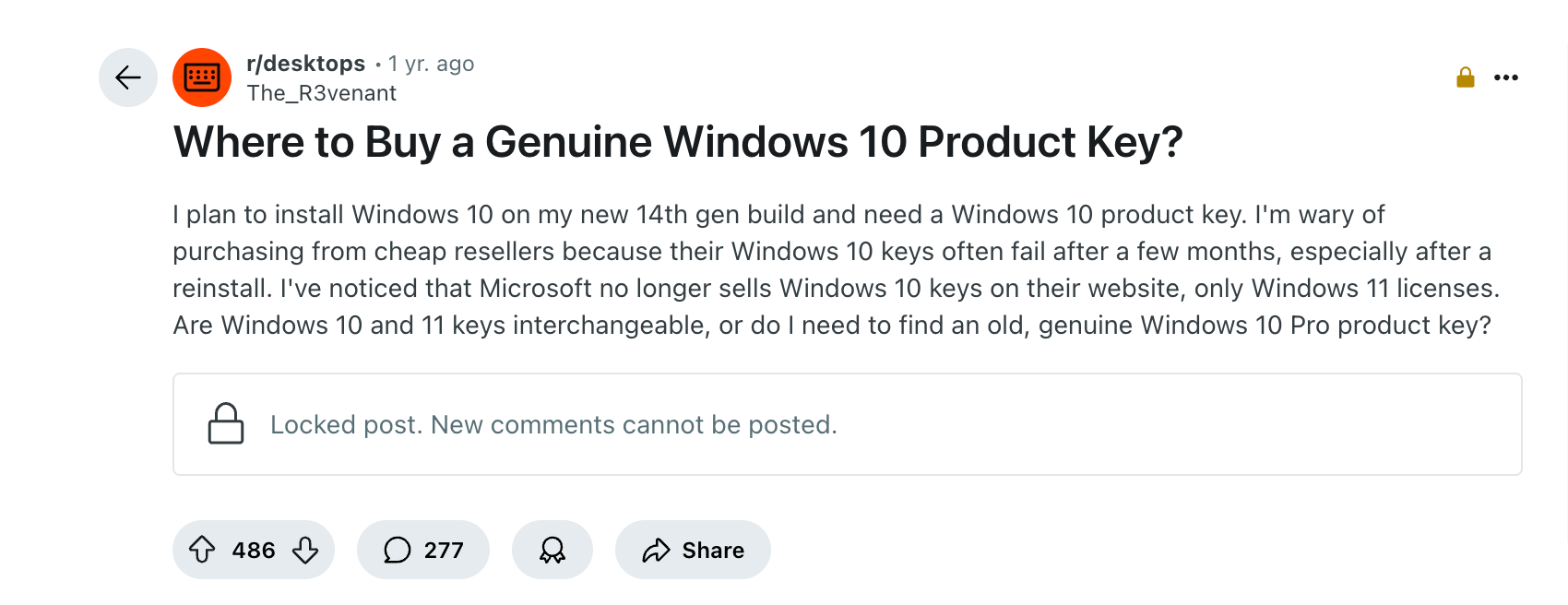Screen dimensions: 1568x605
Task: Click the post title about Windows 10 key
Action: coord(678,142)
